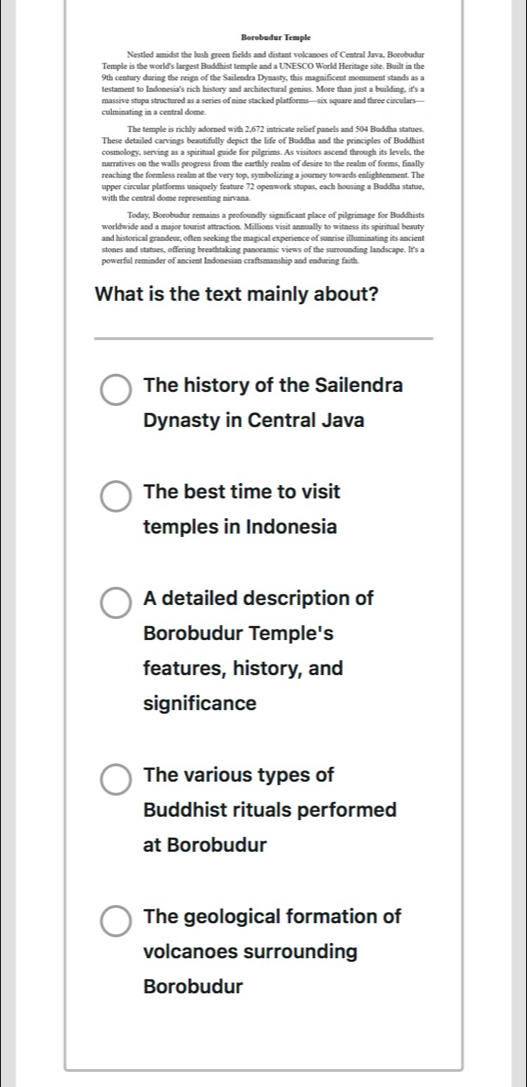Image resolution: width=527 pixels, height=1087 pixels.
Task: Click the 'Dynasty in Central Java' answer line
Action: pyautogui.click(x=253, y=421)
